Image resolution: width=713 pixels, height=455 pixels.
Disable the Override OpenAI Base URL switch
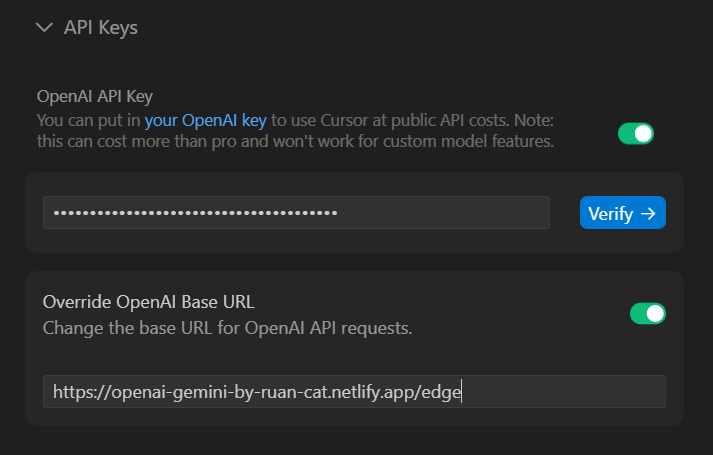point(648,314)
